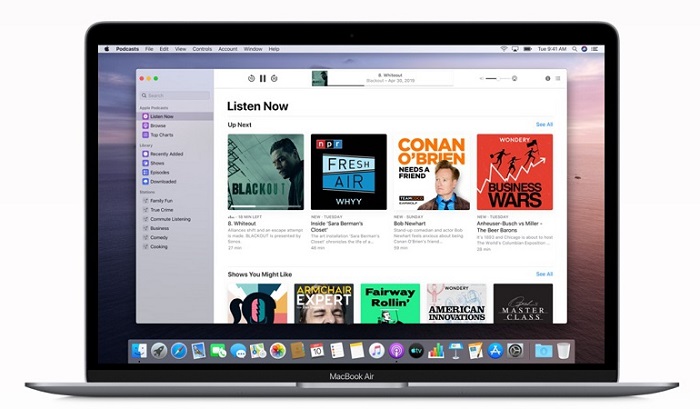
Task: Open the Anheuser-Busch vs Miller episode title
Action: point(509,227)
